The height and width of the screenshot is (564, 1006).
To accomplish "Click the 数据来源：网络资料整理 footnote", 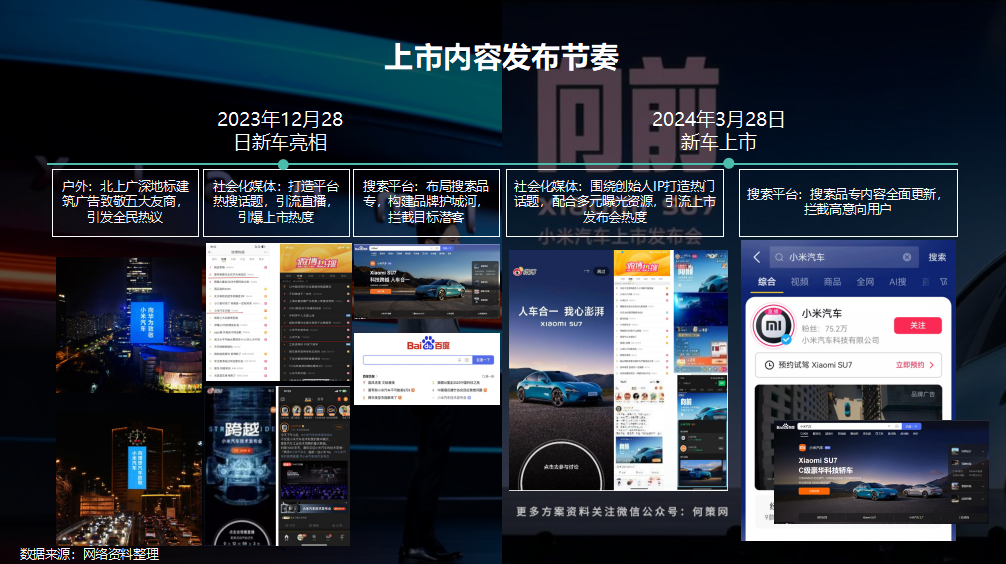I will click(89, 554).
